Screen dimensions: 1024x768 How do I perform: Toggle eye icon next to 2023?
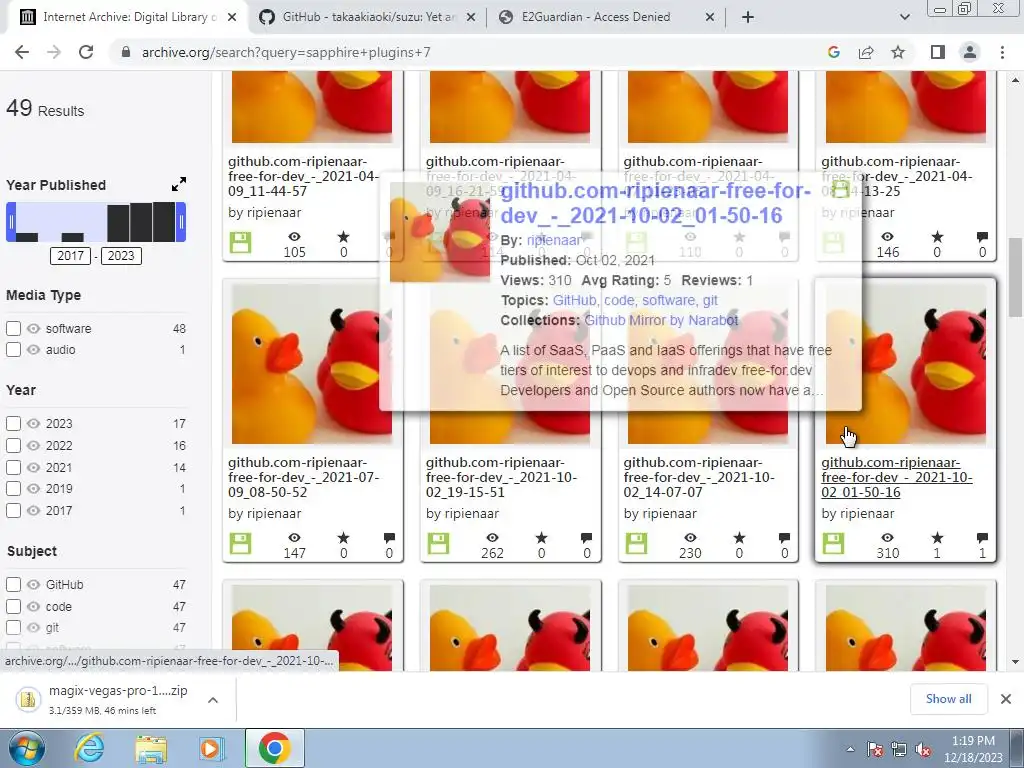click(33, 423)
